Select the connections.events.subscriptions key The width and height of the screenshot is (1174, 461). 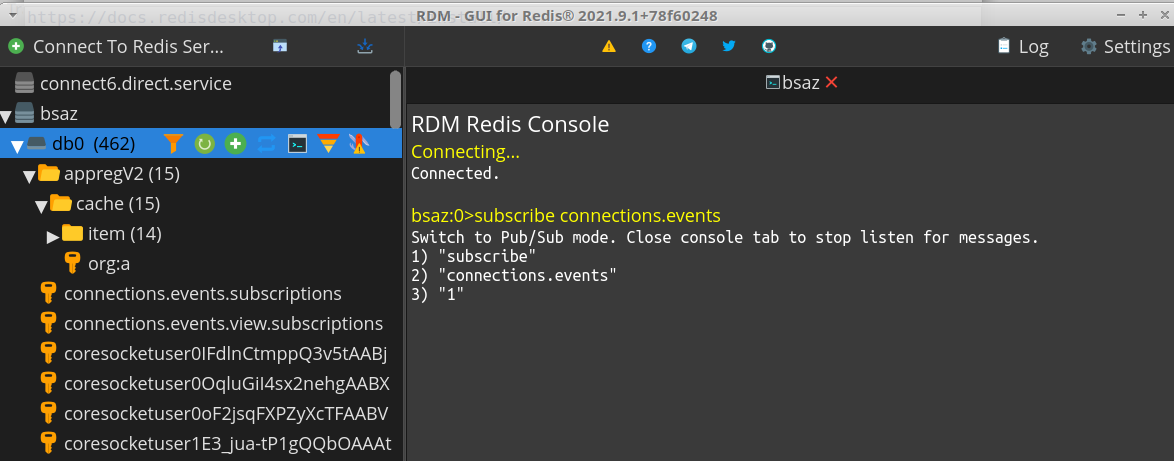coord(202,294)
